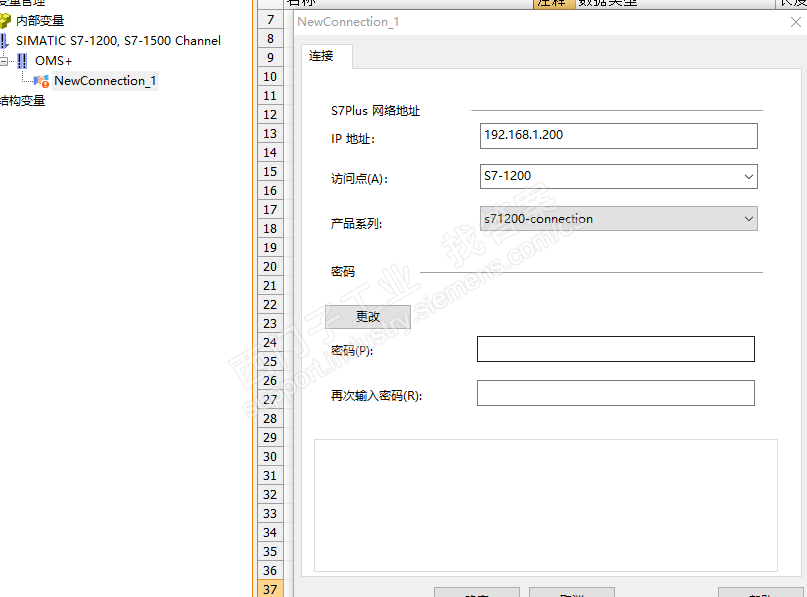Select row header 20
The image size is (807, 597).
click(270, 267)
